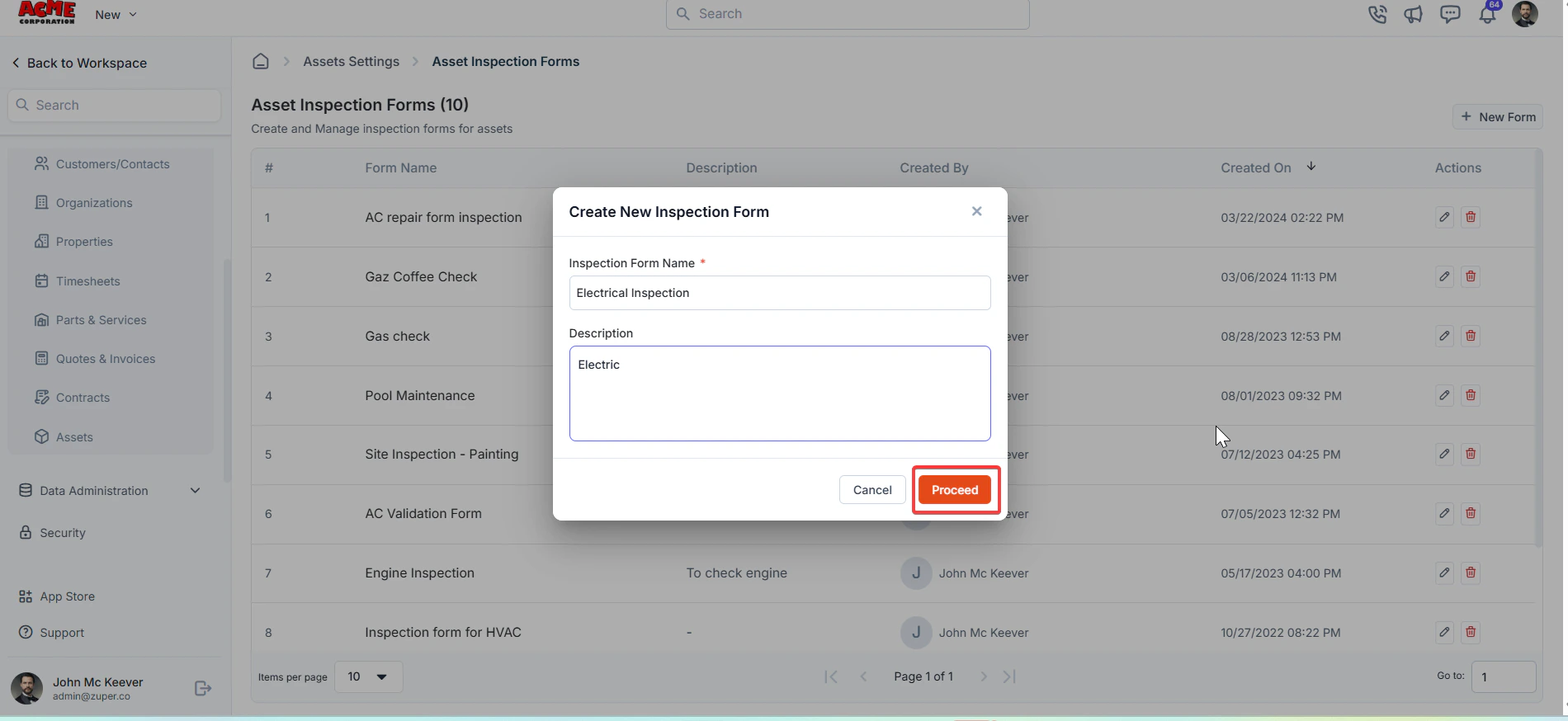Image resolution: width=1568 pixels, height=721 pixels.
Task: Open Assets settings in sidebar
Action: (64, 437)
